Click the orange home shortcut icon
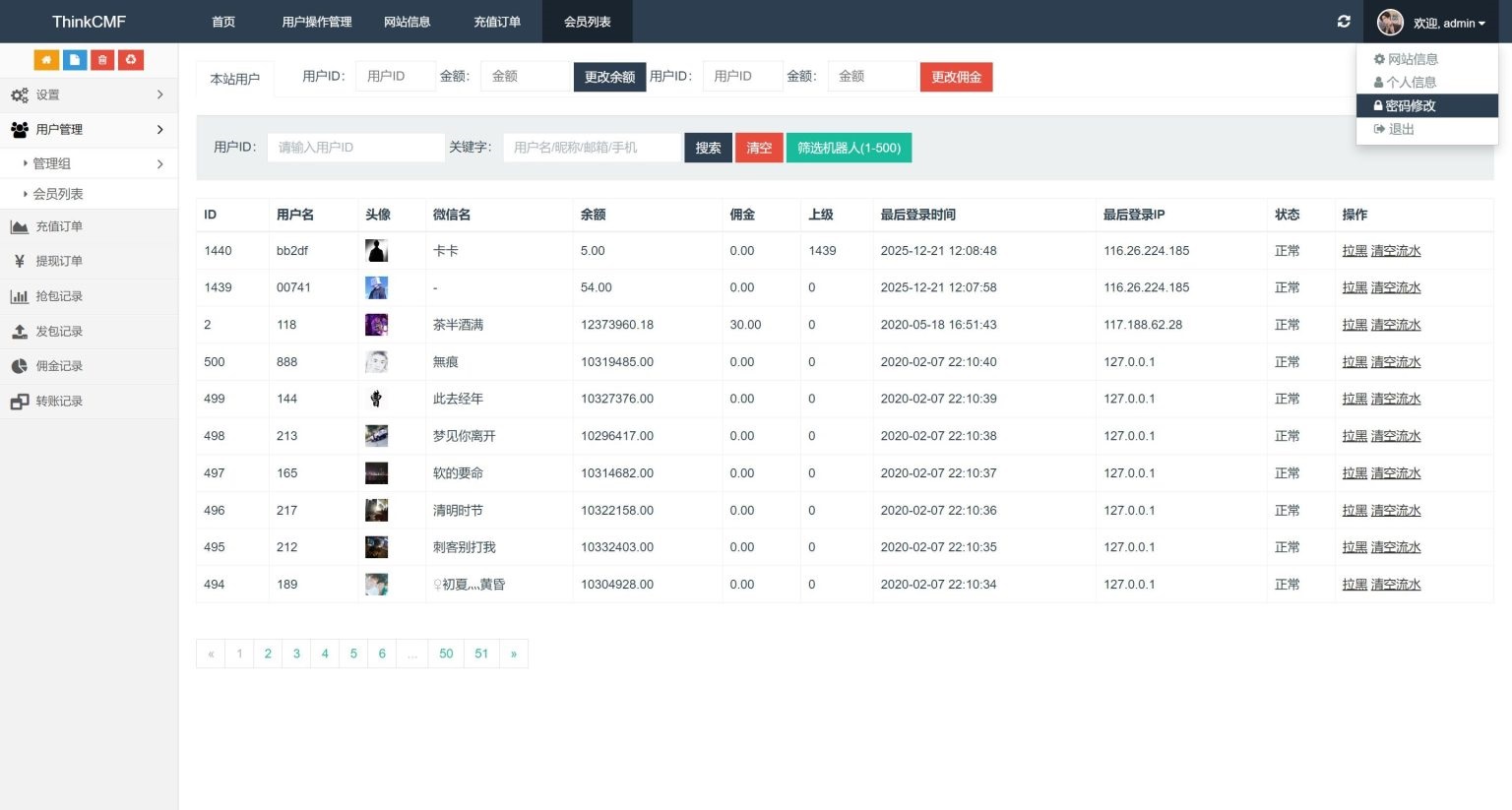Image resolution: width=1512 pixels, height=810 pixels. 46,60
